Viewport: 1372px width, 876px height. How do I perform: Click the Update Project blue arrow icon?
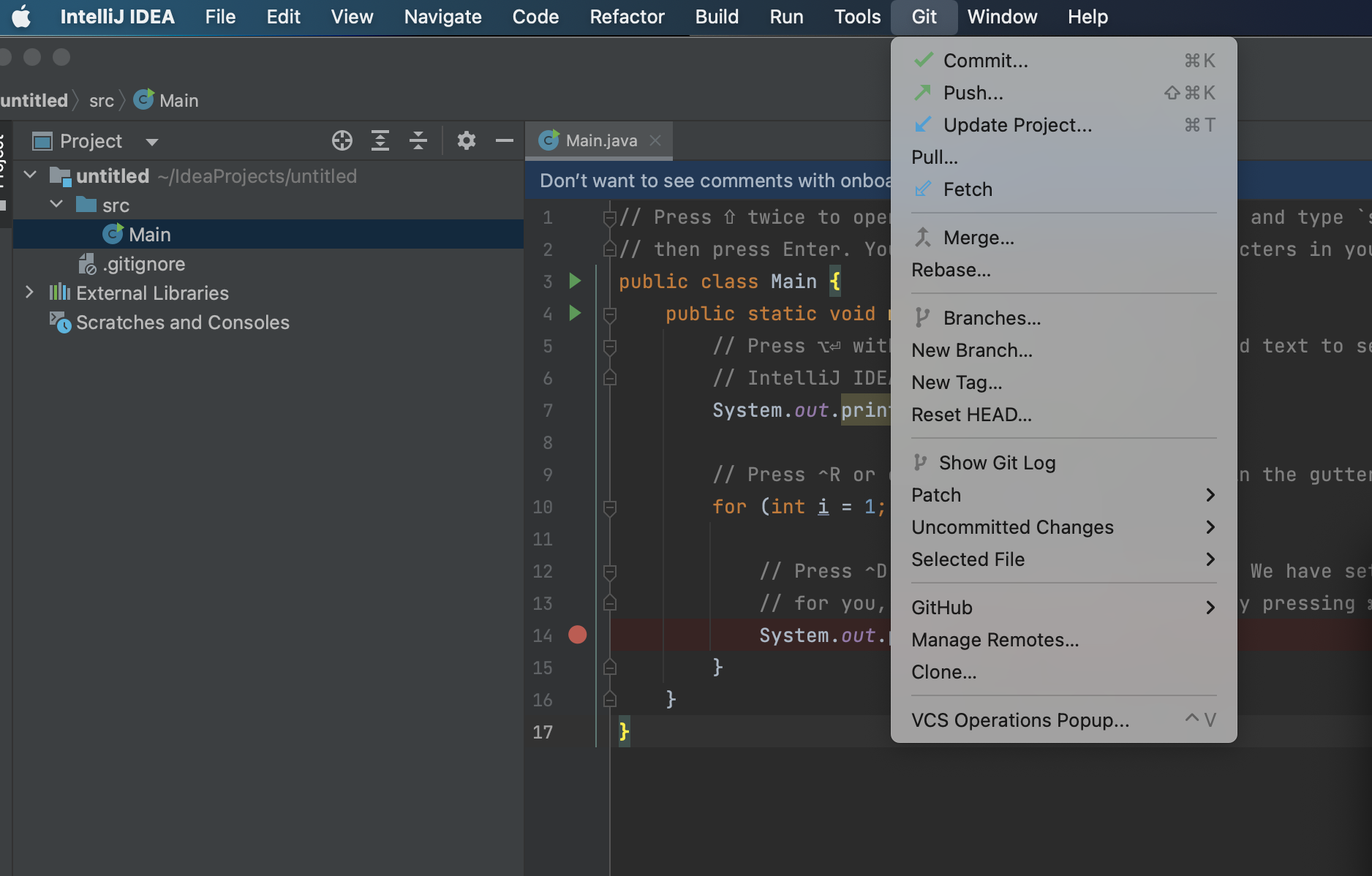click(923, 124)
